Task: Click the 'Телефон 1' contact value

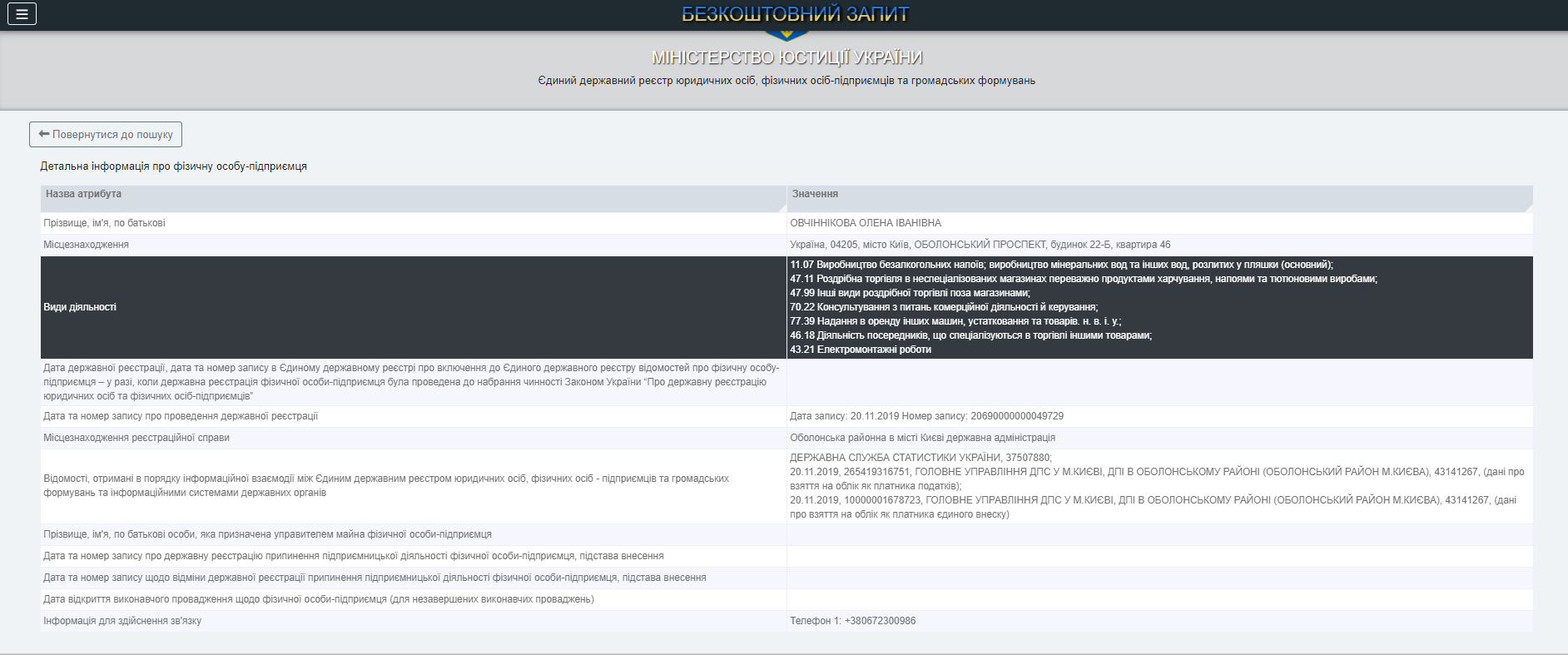Action: [x=852, y=621]
